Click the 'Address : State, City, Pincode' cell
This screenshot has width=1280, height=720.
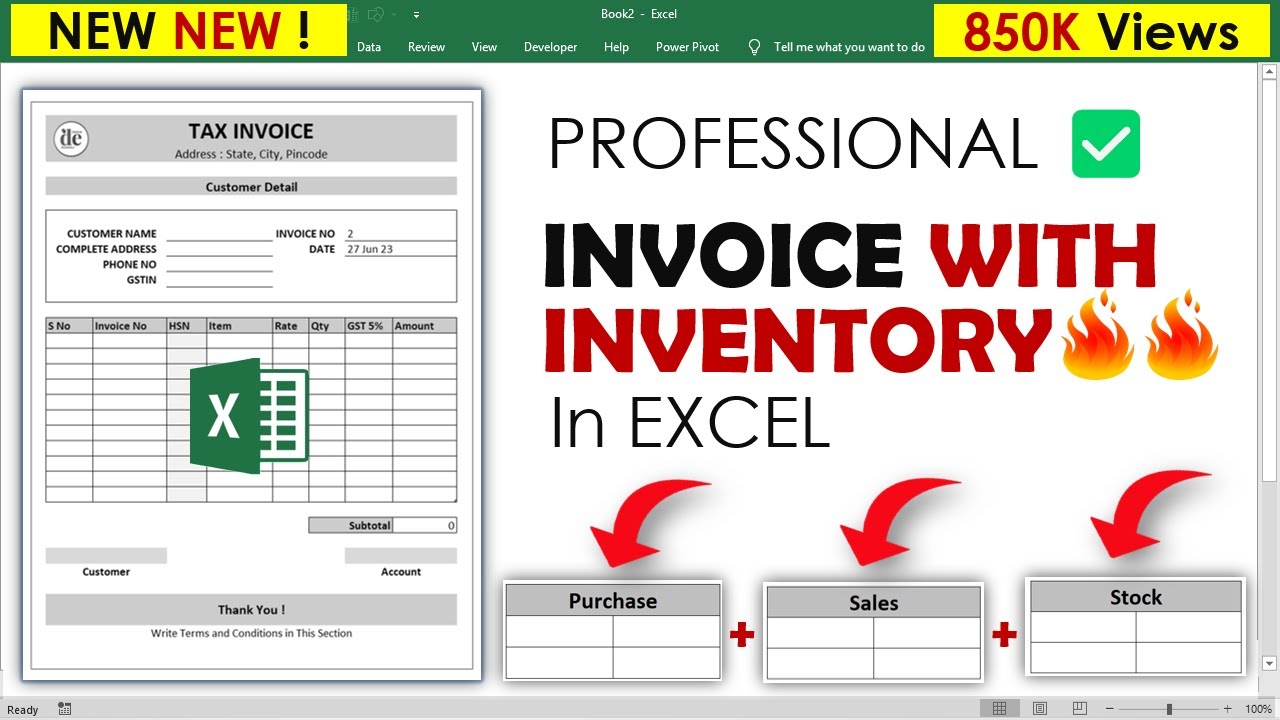point(251,154)
